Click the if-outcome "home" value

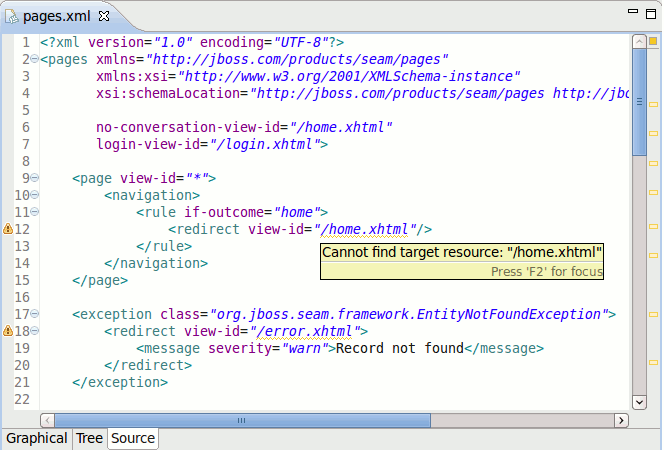click(296, 212)
